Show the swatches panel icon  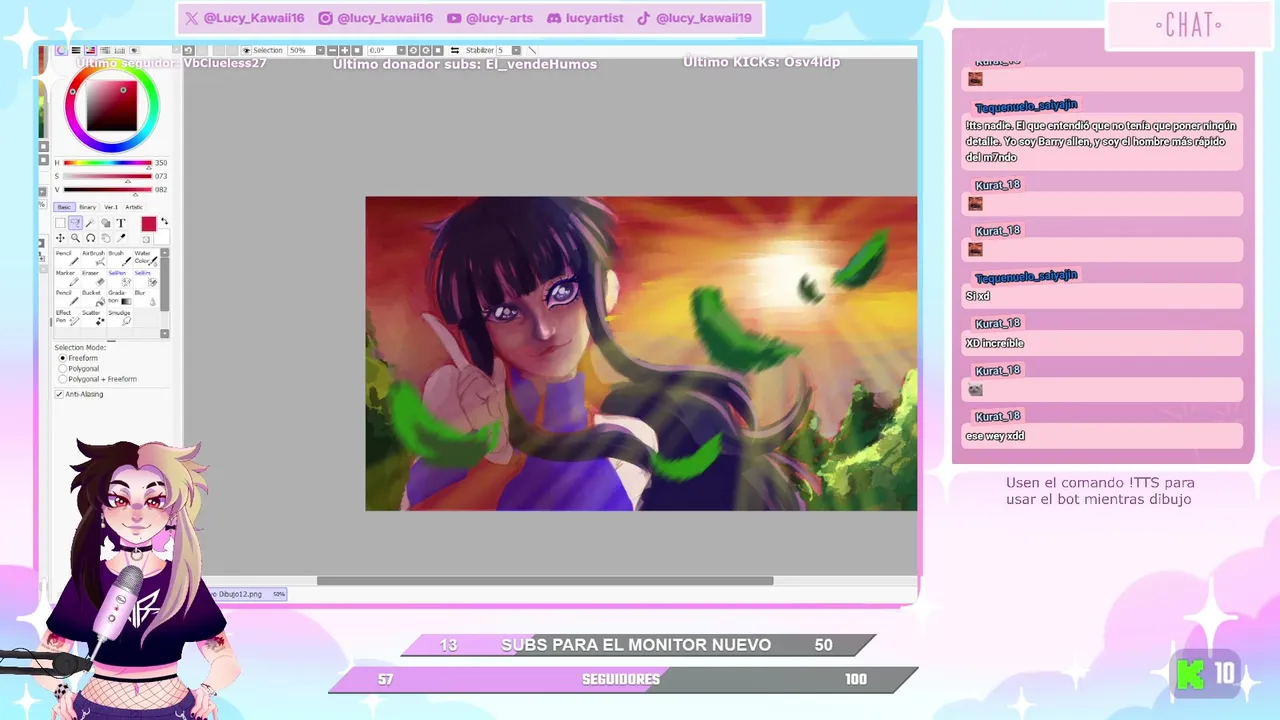click(120, 50)
